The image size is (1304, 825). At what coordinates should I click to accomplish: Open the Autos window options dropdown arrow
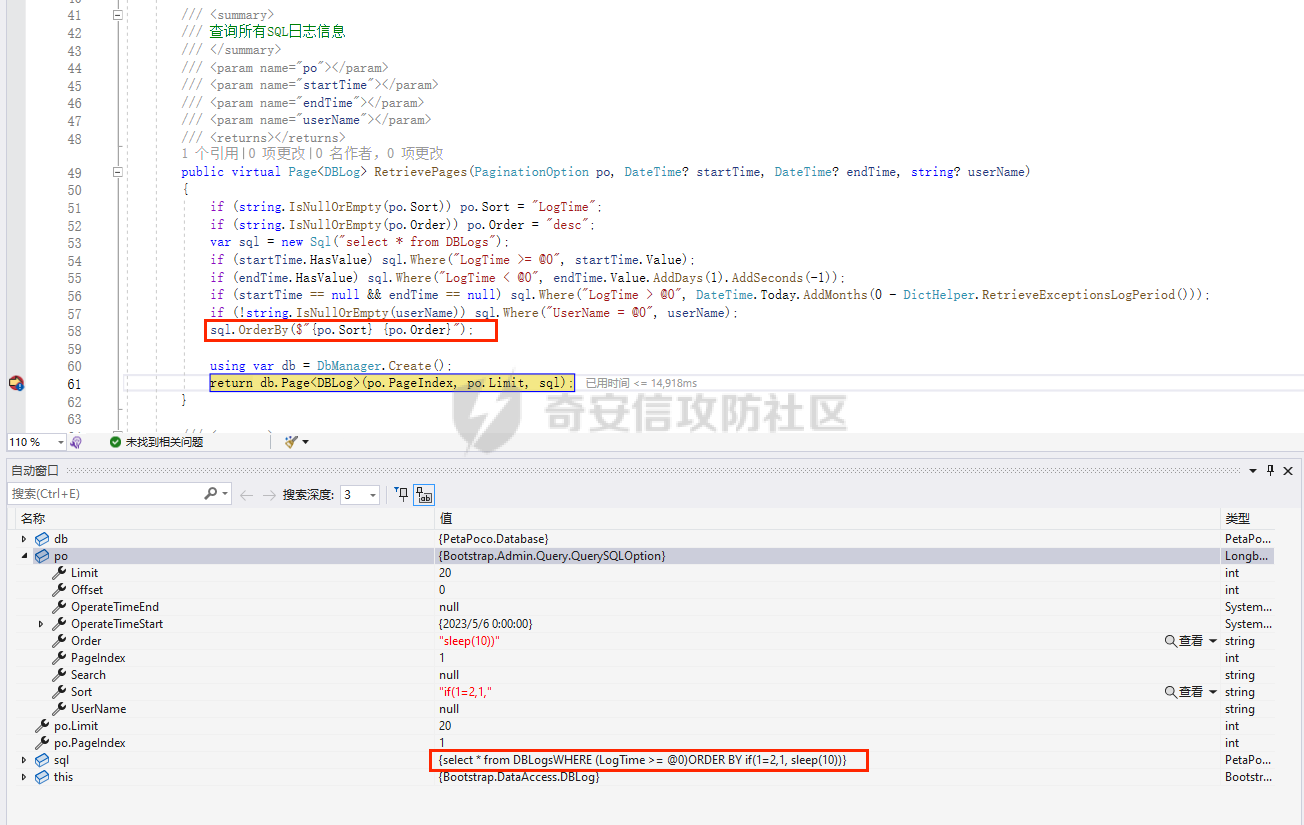pyautogui.click(x=1252, y=470)
